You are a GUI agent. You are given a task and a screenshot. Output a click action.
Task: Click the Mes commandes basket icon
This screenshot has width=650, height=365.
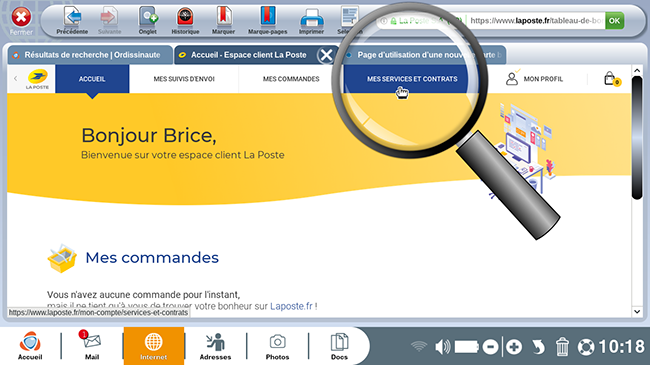tap(62, 258)
